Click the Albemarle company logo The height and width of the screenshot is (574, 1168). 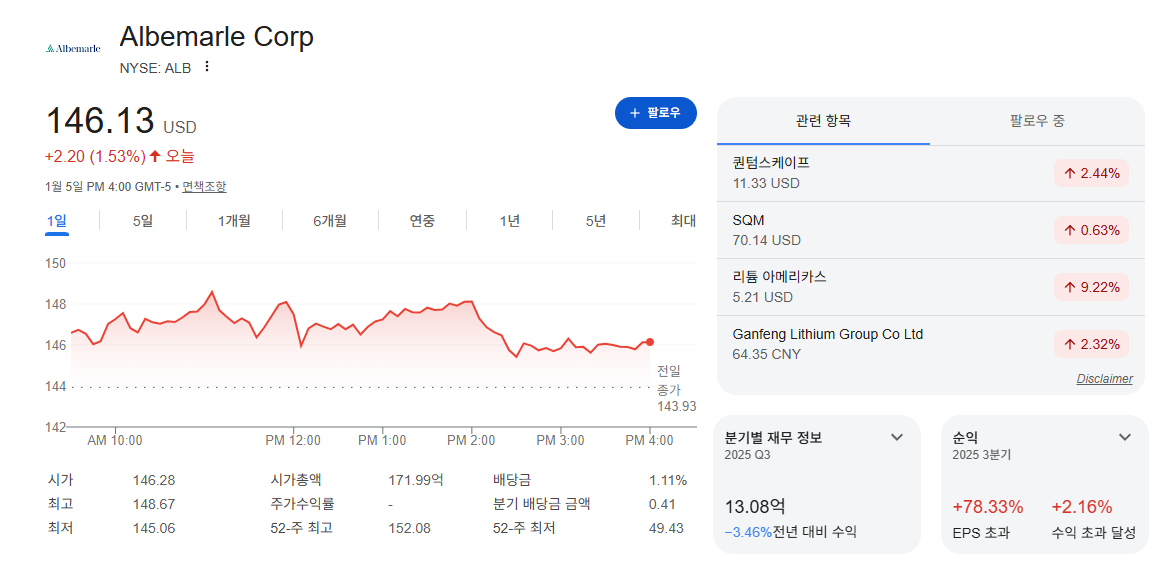coord(72,48)
